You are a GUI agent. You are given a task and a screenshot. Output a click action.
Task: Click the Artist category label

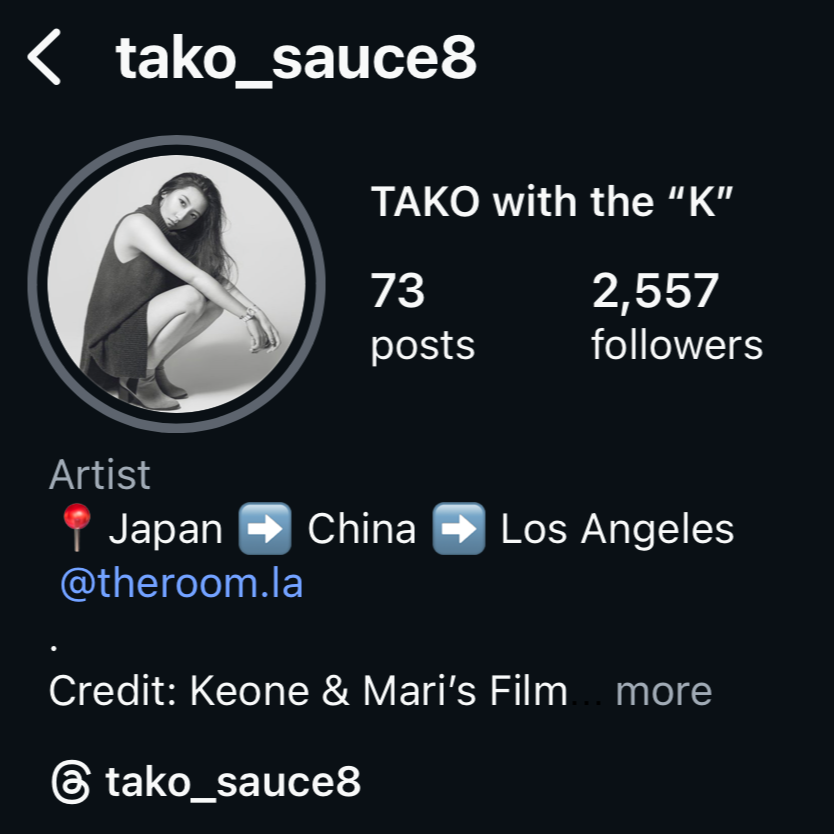pyautogui.click(x=99, y=474)
